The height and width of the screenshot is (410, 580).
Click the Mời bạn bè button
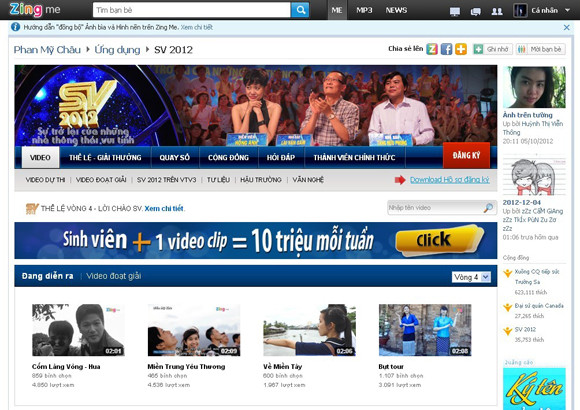coord(540,49)
